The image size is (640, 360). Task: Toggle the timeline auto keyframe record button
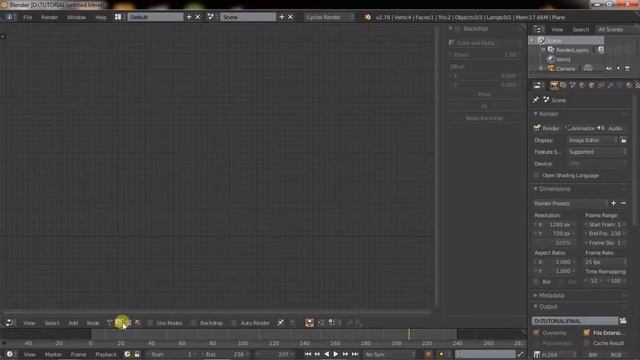click(428, 354)
